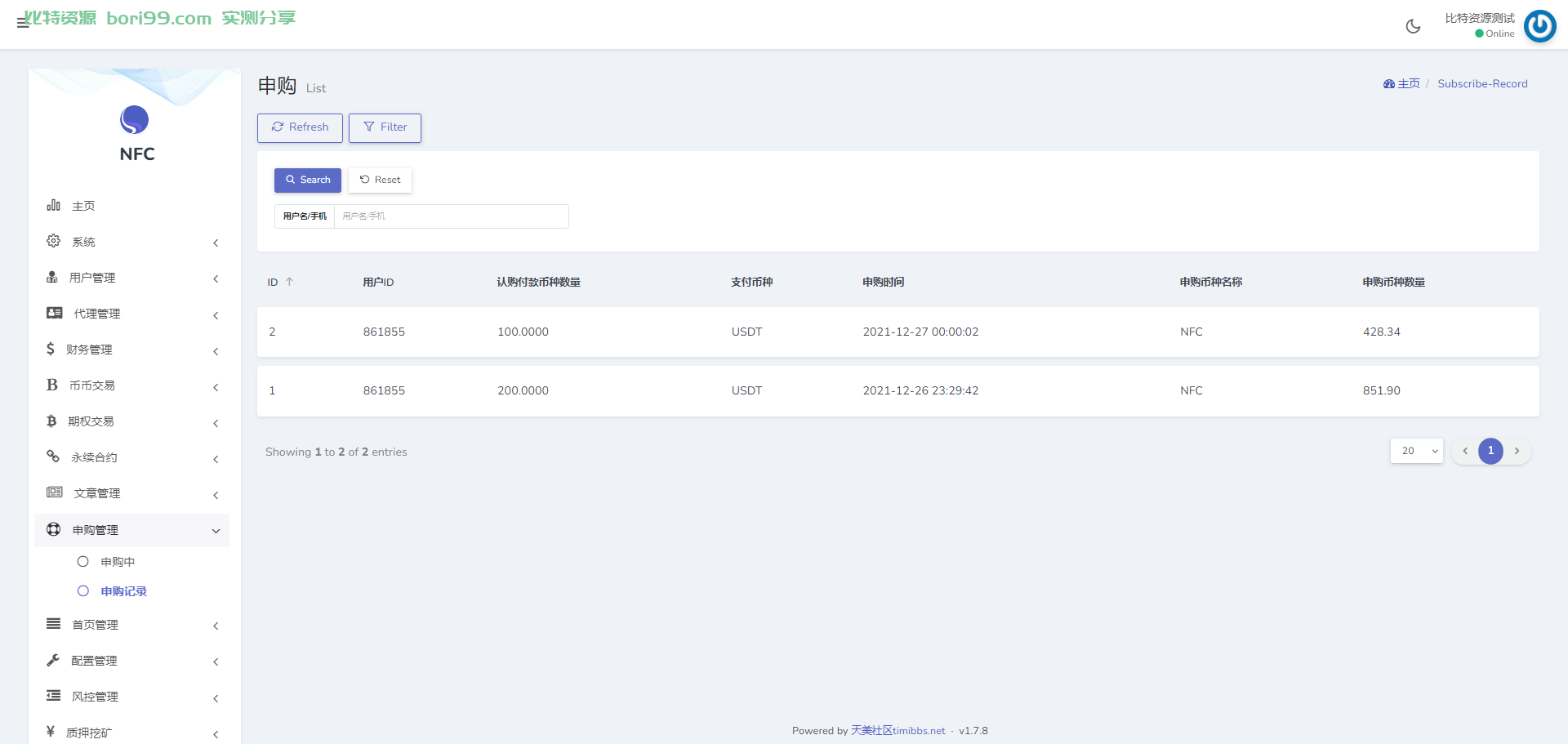Click the blue Search button

tap(308, 180)
